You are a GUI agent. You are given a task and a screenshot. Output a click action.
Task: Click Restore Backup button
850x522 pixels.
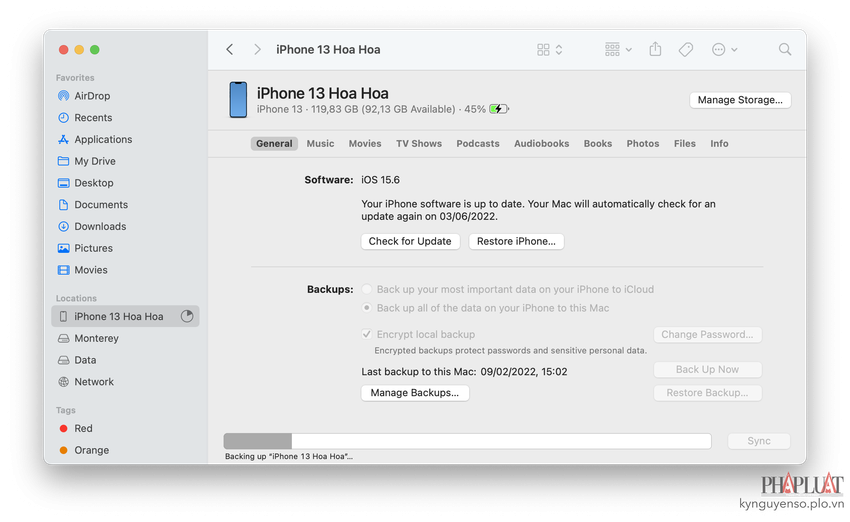click(707, 392)
